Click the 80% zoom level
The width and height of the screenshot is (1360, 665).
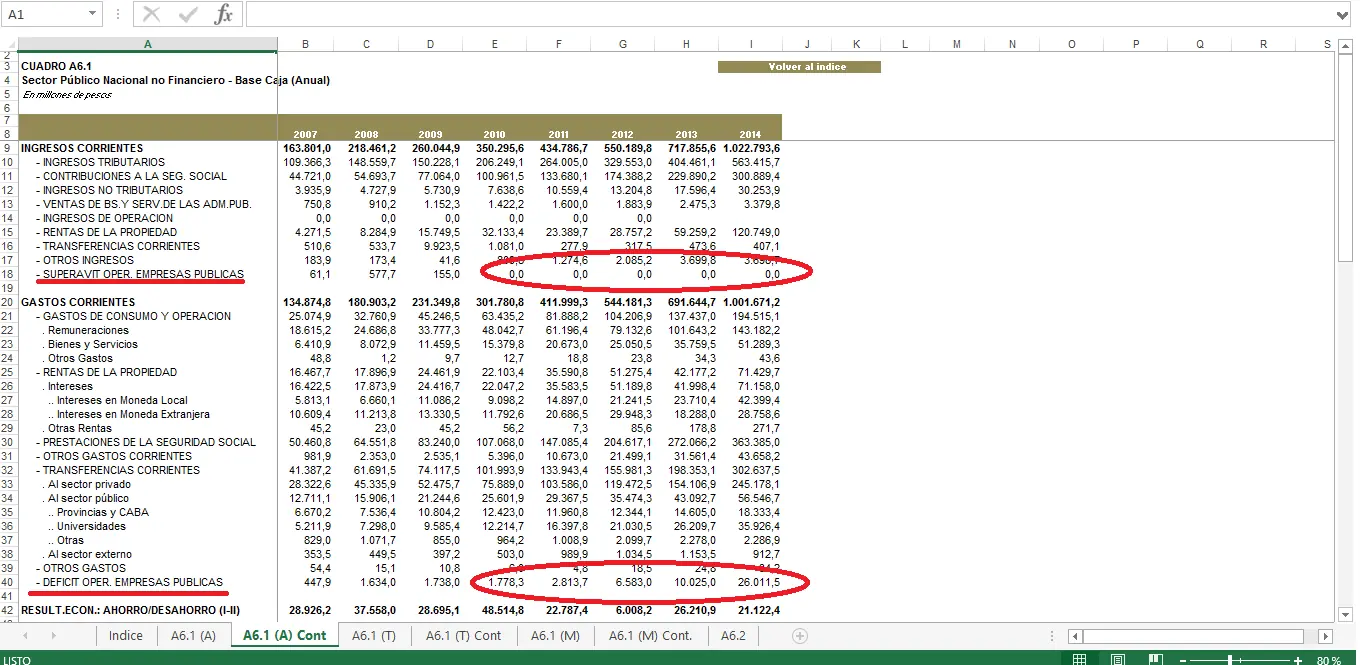[x=1329, y=660]
